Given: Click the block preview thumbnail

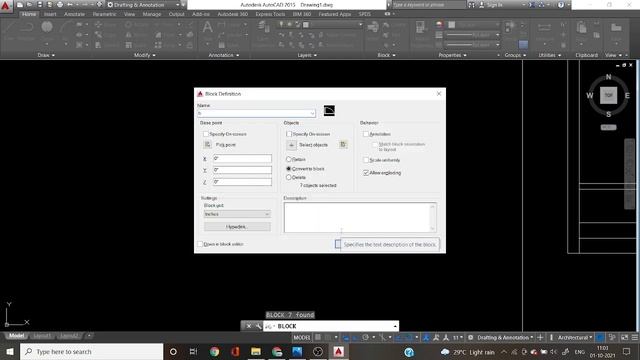Looking at the screenshot, I should pyautogui.click(x=329, y=111).
